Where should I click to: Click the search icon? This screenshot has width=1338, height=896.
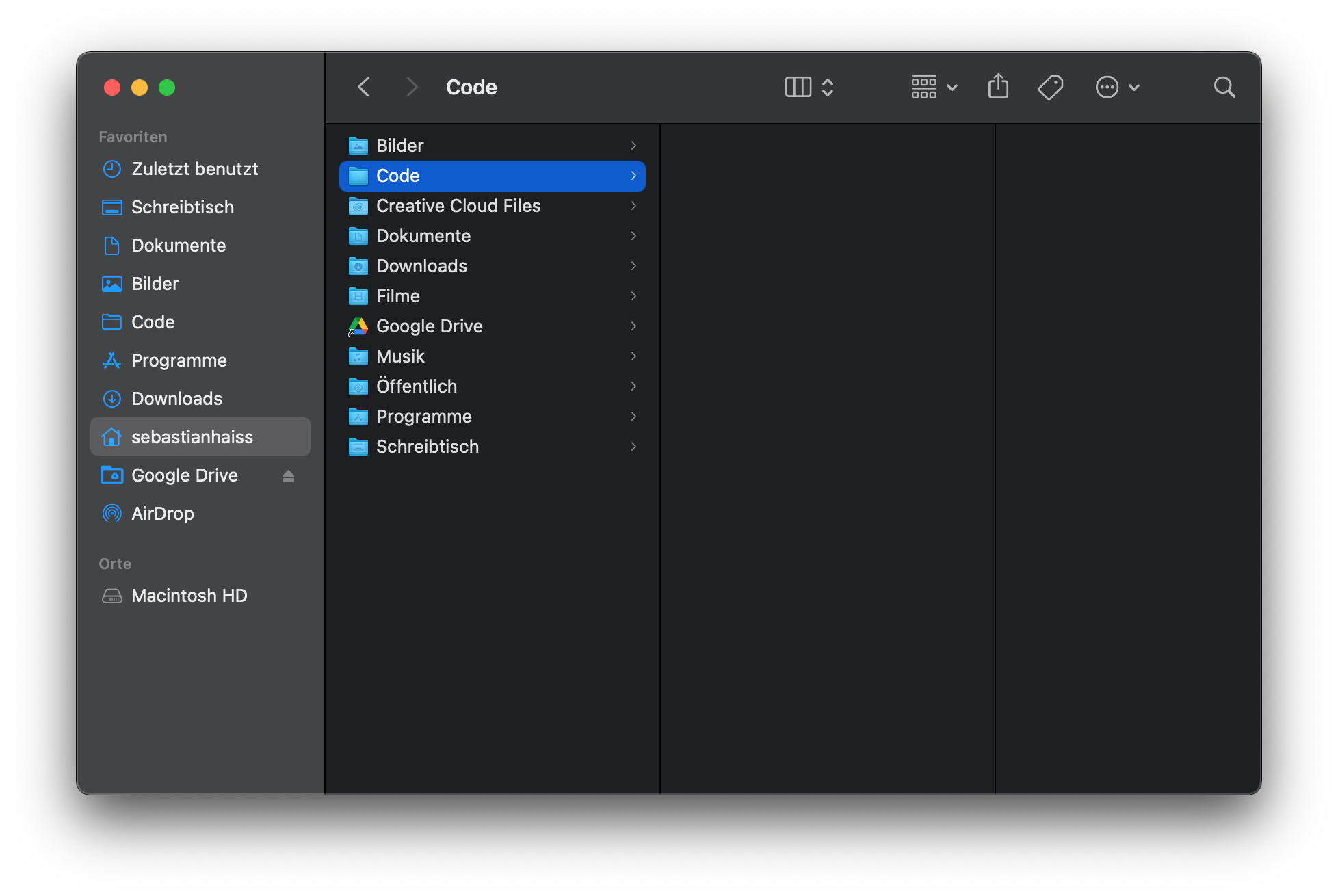pyautogui.click(x=1224, y=88)
